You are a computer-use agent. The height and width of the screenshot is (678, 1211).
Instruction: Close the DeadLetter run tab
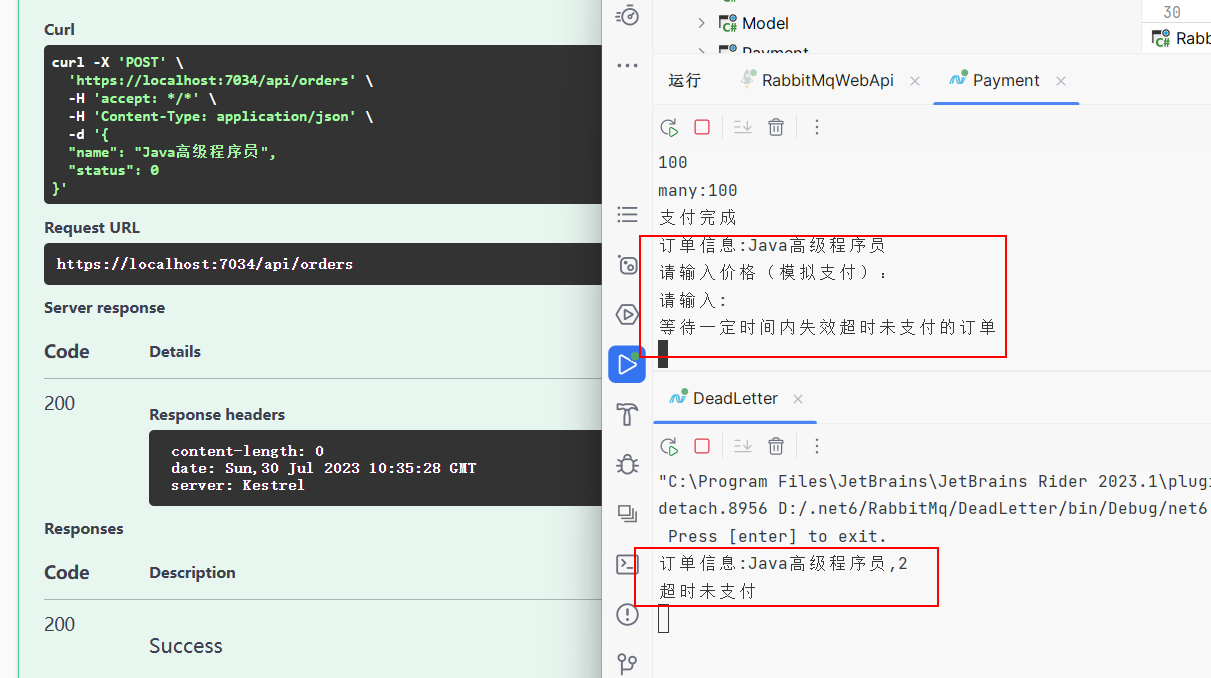click(798, 399)
